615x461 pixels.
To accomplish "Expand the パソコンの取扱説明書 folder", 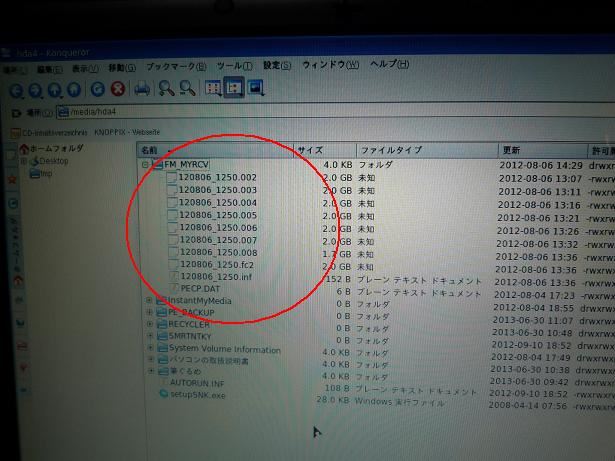I will [x=151, y=359].
